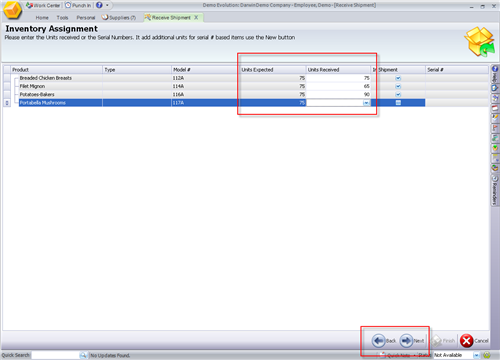Switch to the Suppliers (7) tab
500x360 pixels.
pos(119,18)
